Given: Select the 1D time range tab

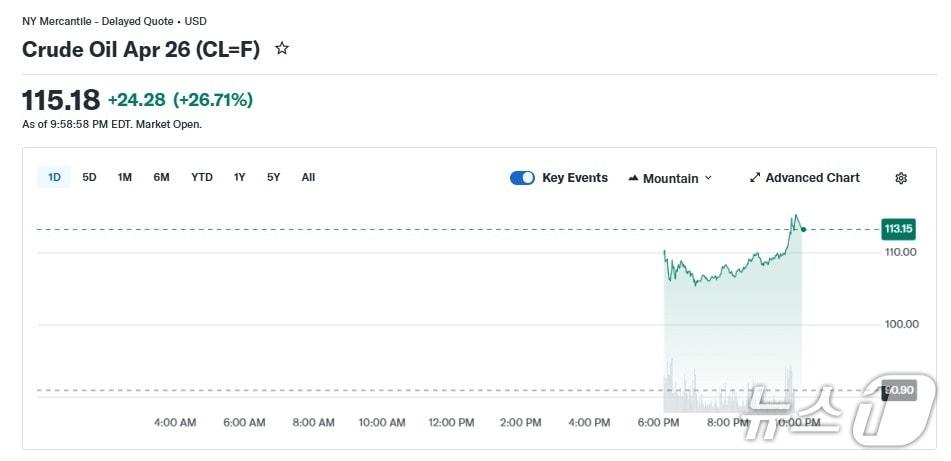Looking at the screenshot, I should [54, 177].
